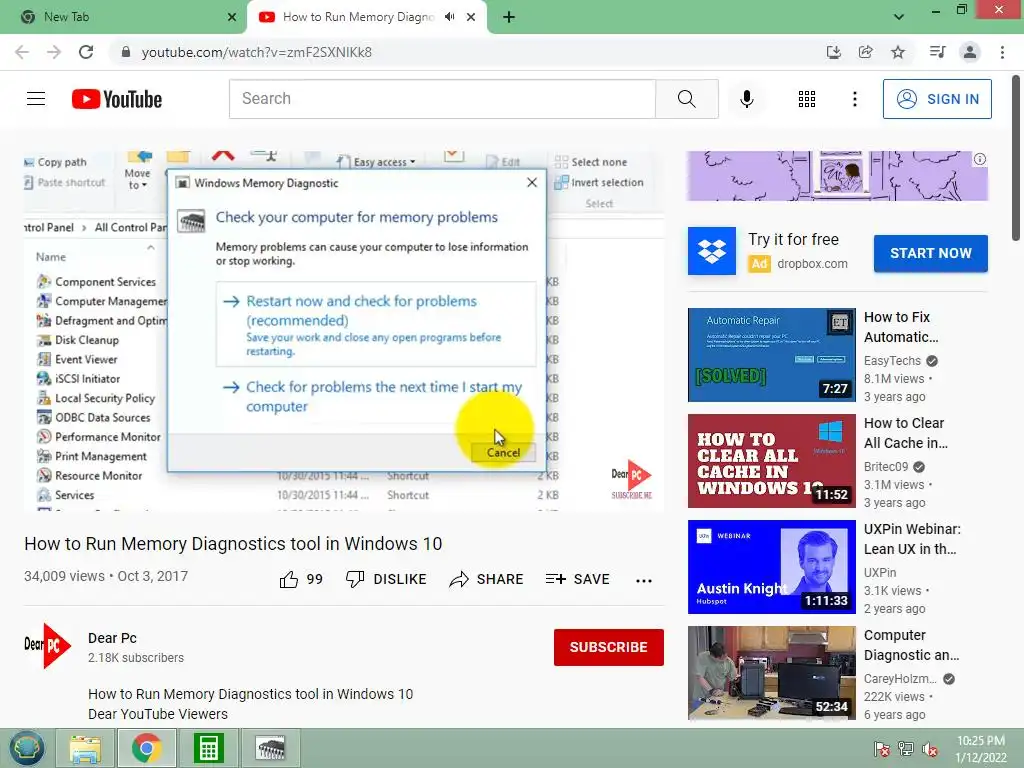The height and width of the screenshot is (768, 1024).
Task: Open YouTube settings three-dot menu
Action: [x=854, y=99]
